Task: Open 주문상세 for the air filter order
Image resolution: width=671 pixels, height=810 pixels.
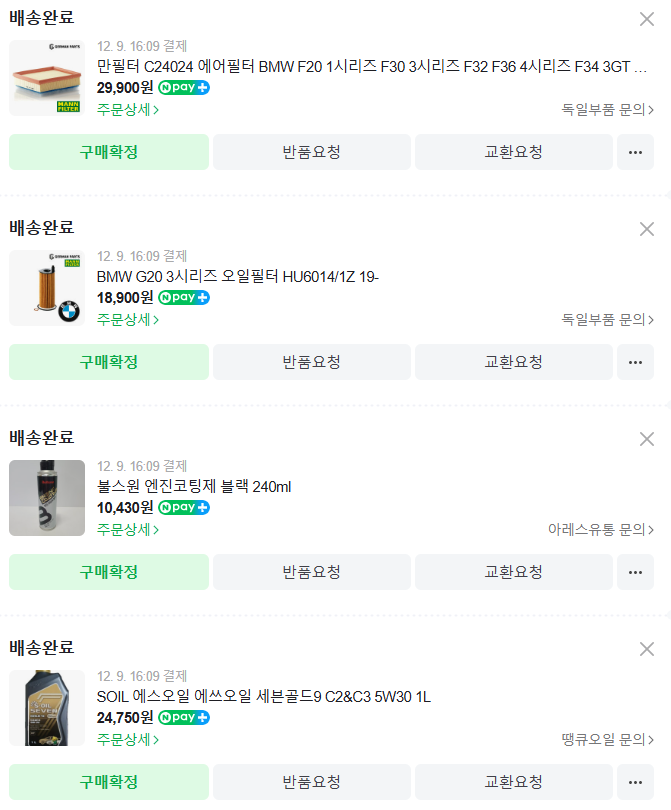Action: click(x=128, y=110)
